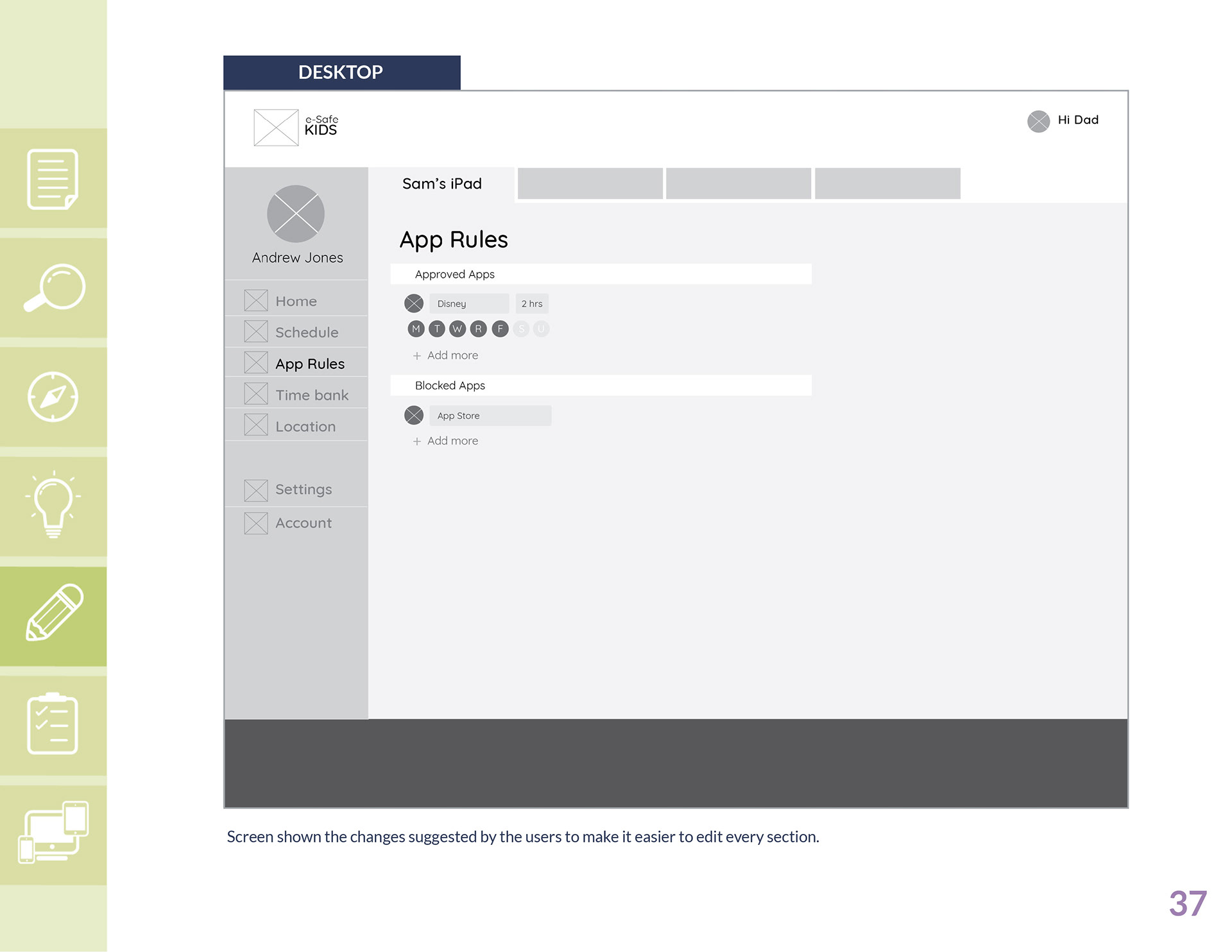Open the Disney app selector field

[x=468, y=303]
